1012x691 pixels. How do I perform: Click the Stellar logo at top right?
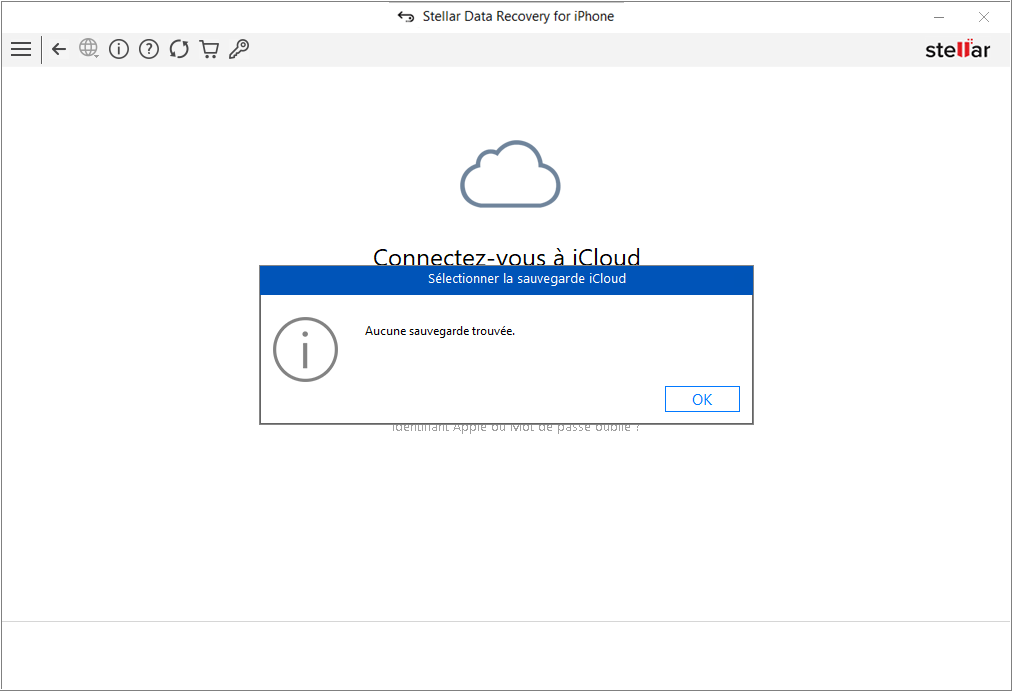[x=957, y=49]
